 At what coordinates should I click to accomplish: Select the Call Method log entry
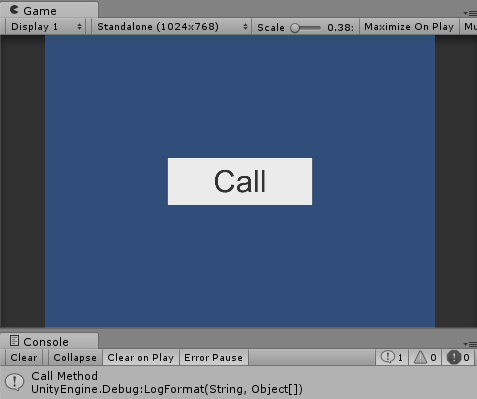[238, 382]
